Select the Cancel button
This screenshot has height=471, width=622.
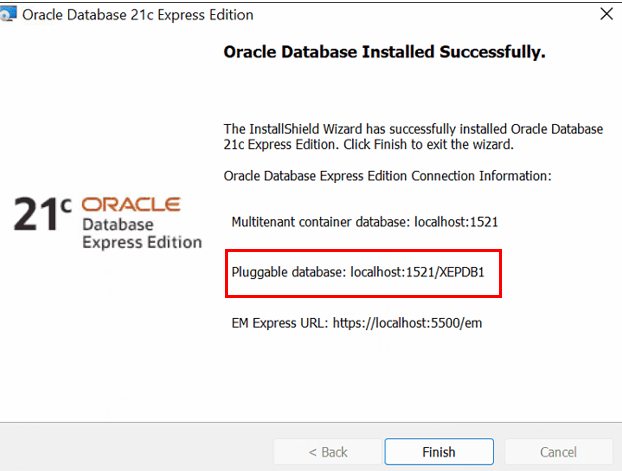point(558,452)
